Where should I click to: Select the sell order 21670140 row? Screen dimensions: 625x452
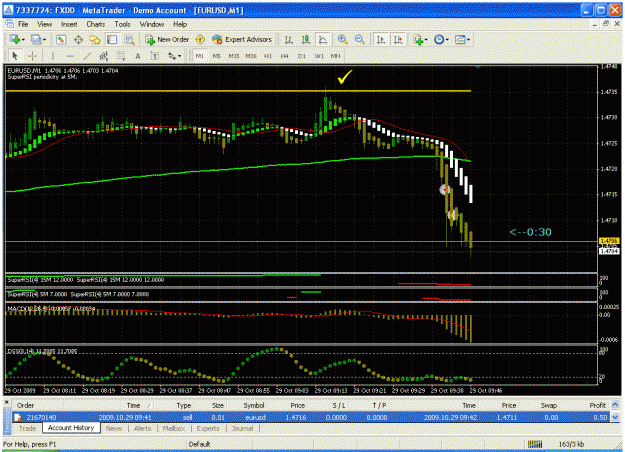pos(311,417)
